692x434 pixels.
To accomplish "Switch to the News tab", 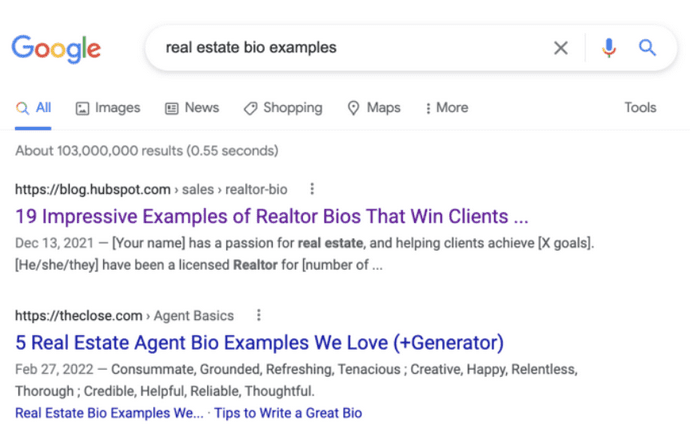I will (x=192, y=108).
